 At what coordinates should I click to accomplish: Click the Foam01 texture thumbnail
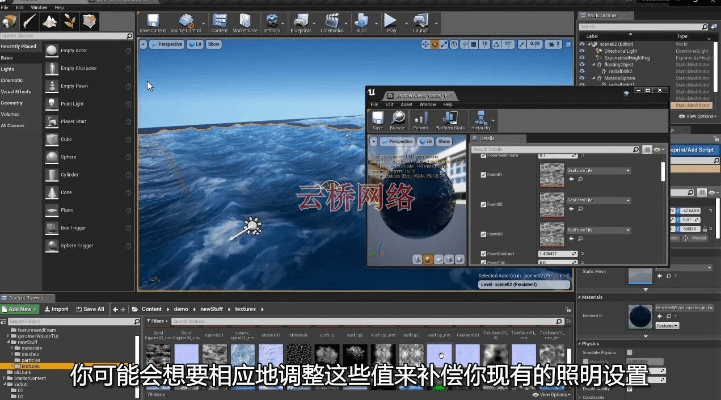pos(551,175)
